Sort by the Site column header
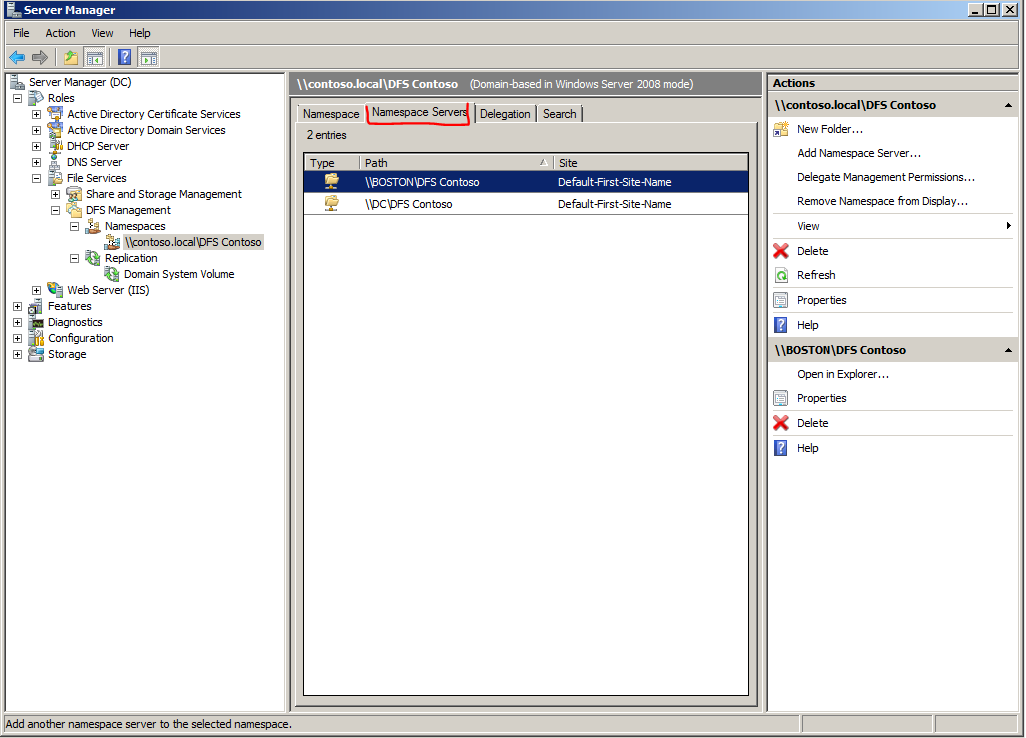Image resolution: width=1026 pixels, height=738 pixels. 650,163
